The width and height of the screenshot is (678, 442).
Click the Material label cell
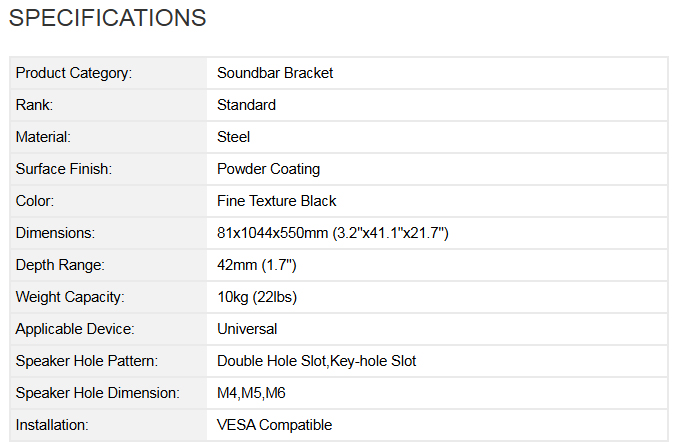point(43,137)
